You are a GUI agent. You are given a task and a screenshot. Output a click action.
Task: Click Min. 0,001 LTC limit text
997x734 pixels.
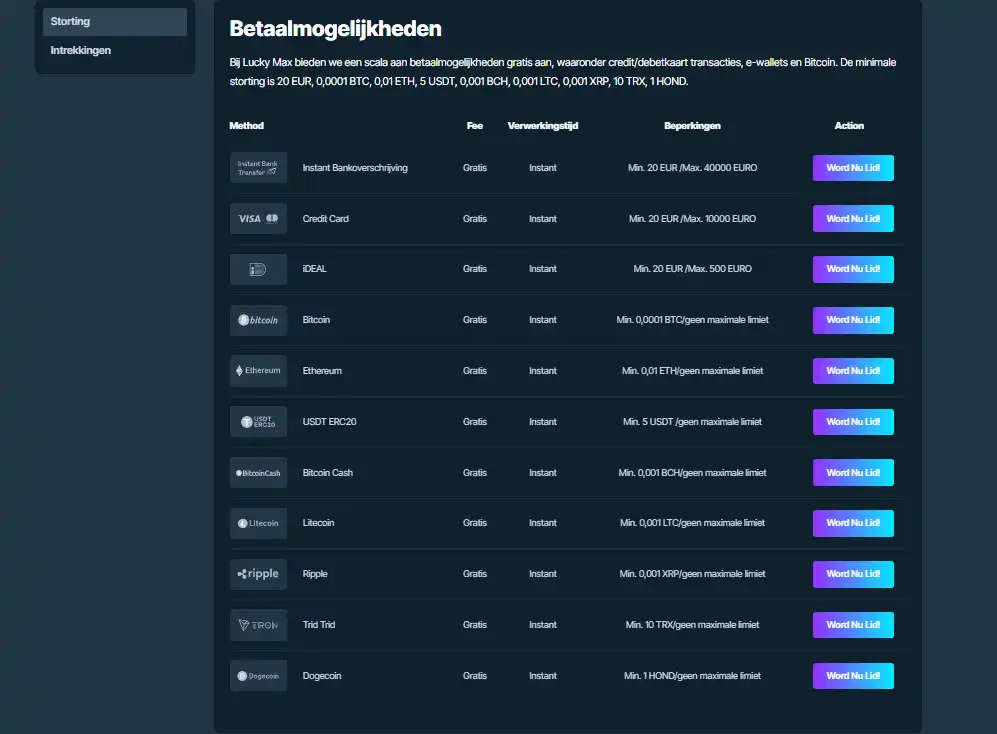point(692,523)
